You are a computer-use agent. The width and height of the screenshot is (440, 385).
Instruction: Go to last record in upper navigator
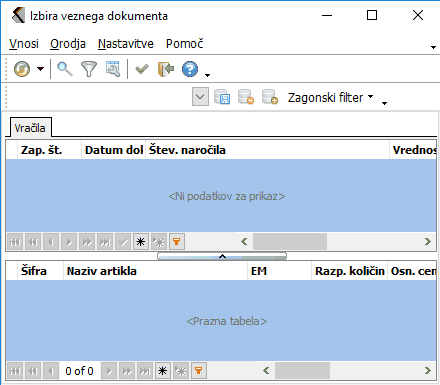(x=105, y=241)
